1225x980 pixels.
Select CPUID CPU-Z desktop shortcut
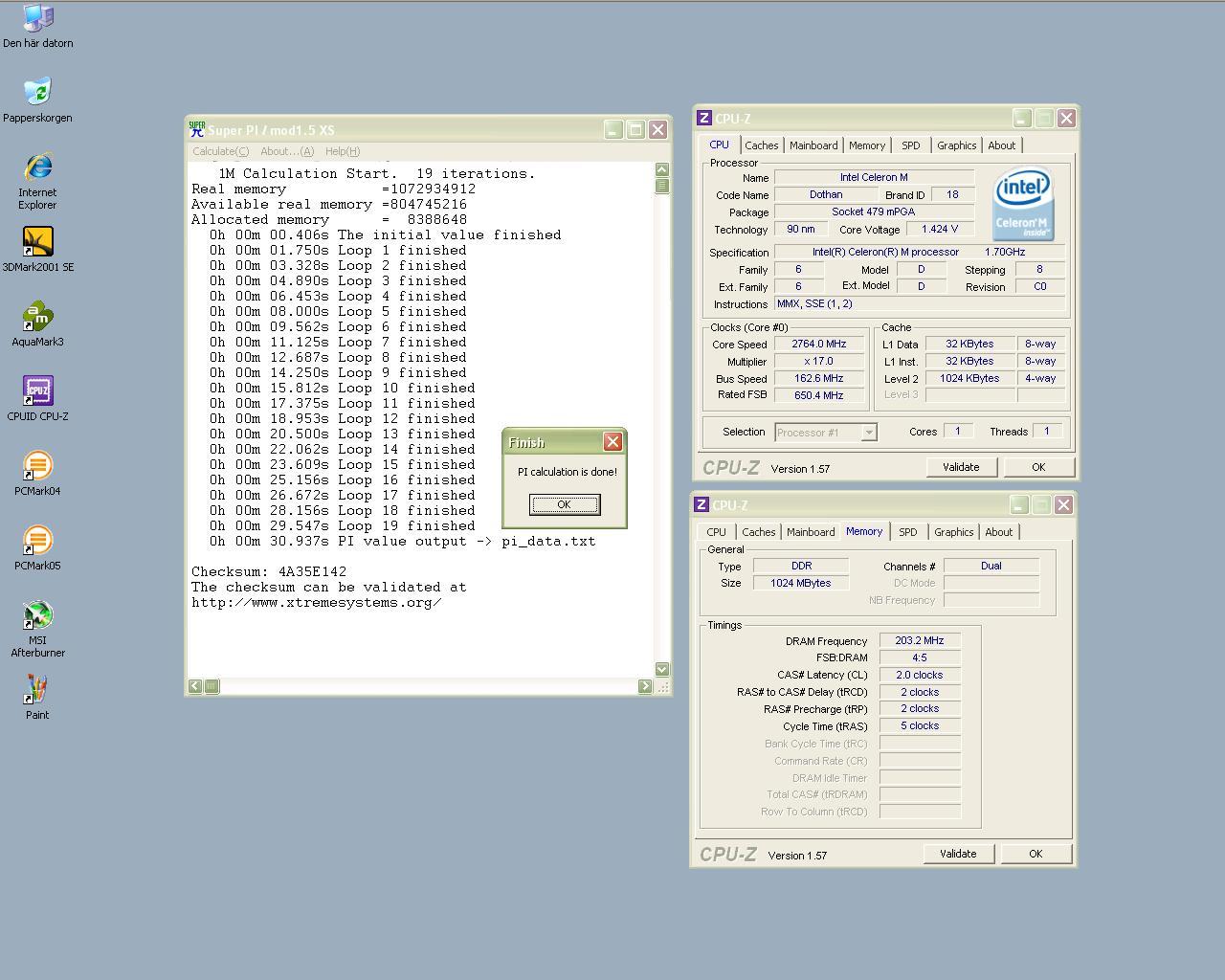coord(37,398)
